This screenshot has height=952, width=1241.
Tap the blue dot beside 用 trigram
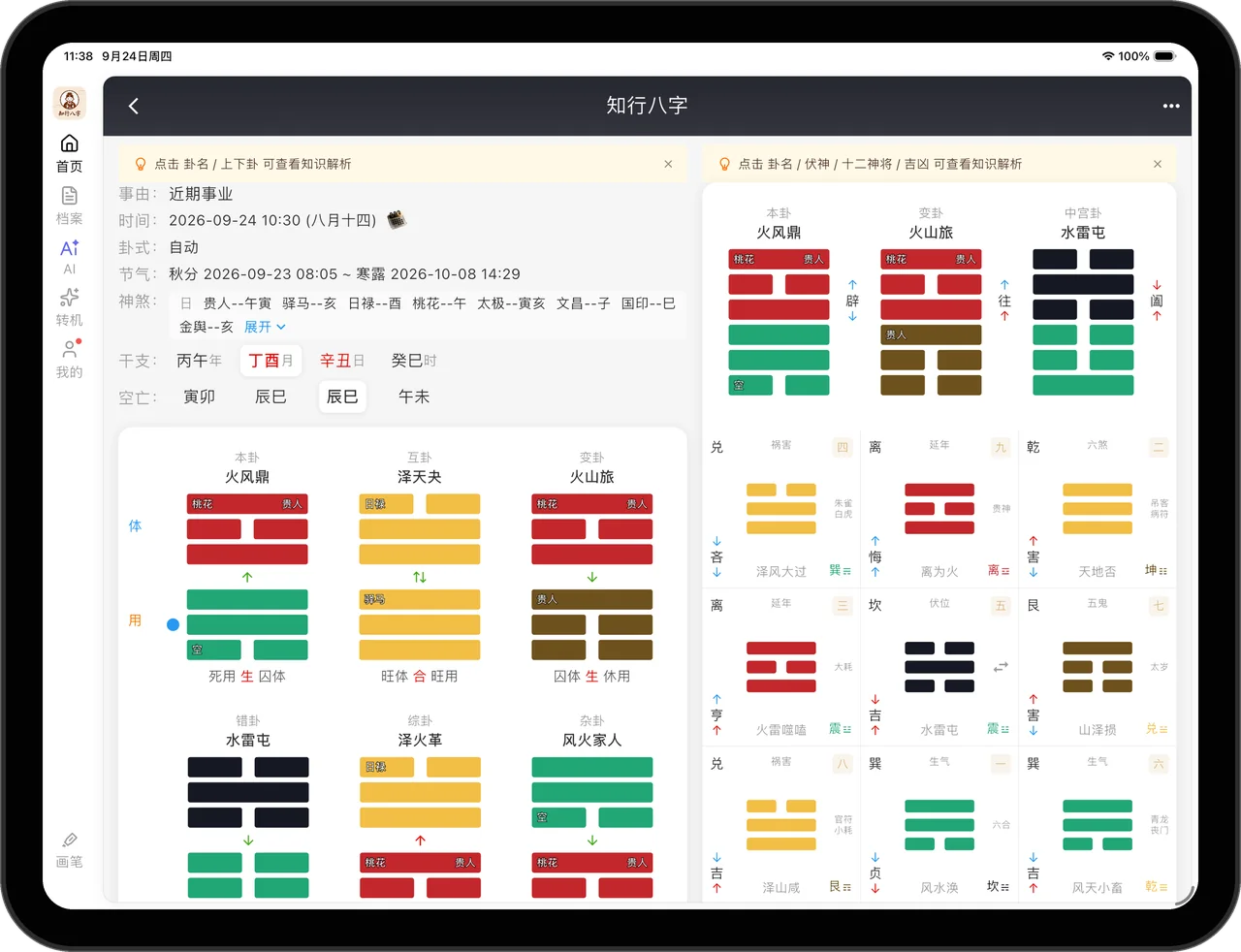pyautogui.click(x=173, y=624)
